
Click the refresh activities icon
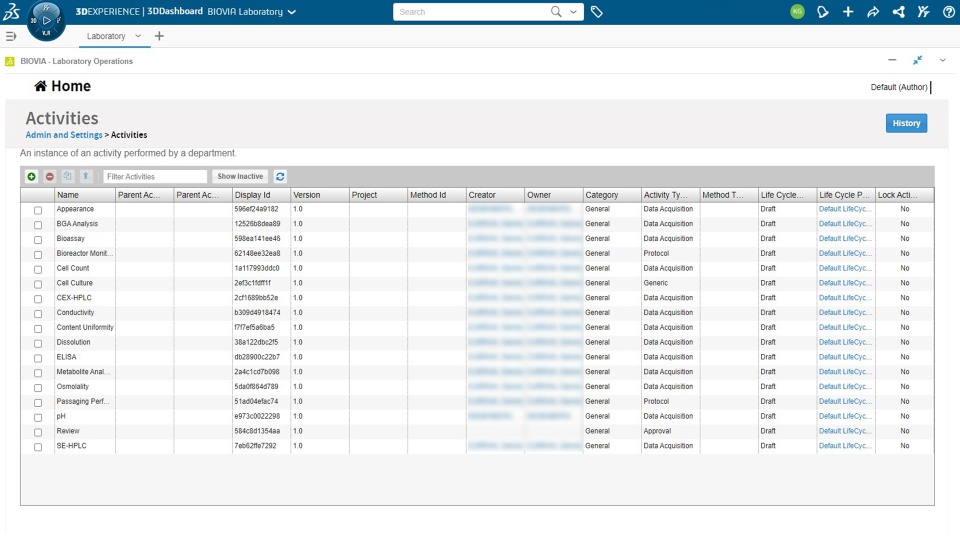tap(280, 176)
